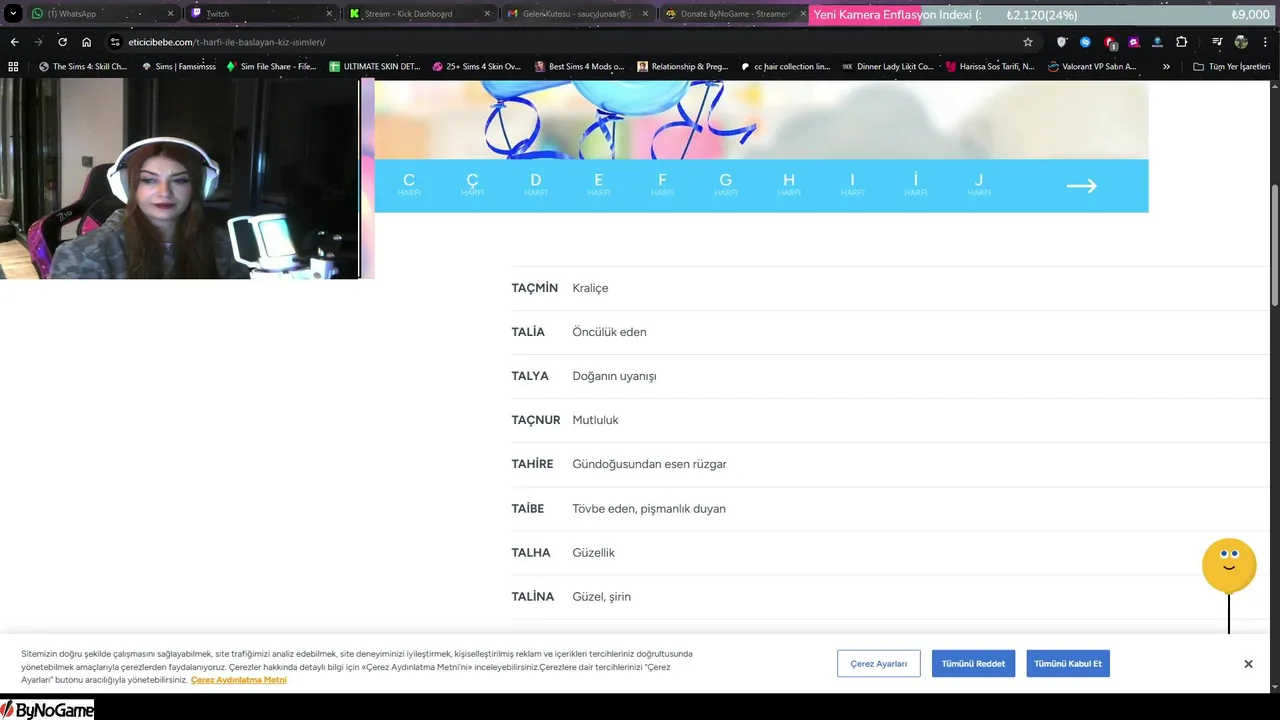
Task: Close the WhatsApp tab
Action: [170, 14]
